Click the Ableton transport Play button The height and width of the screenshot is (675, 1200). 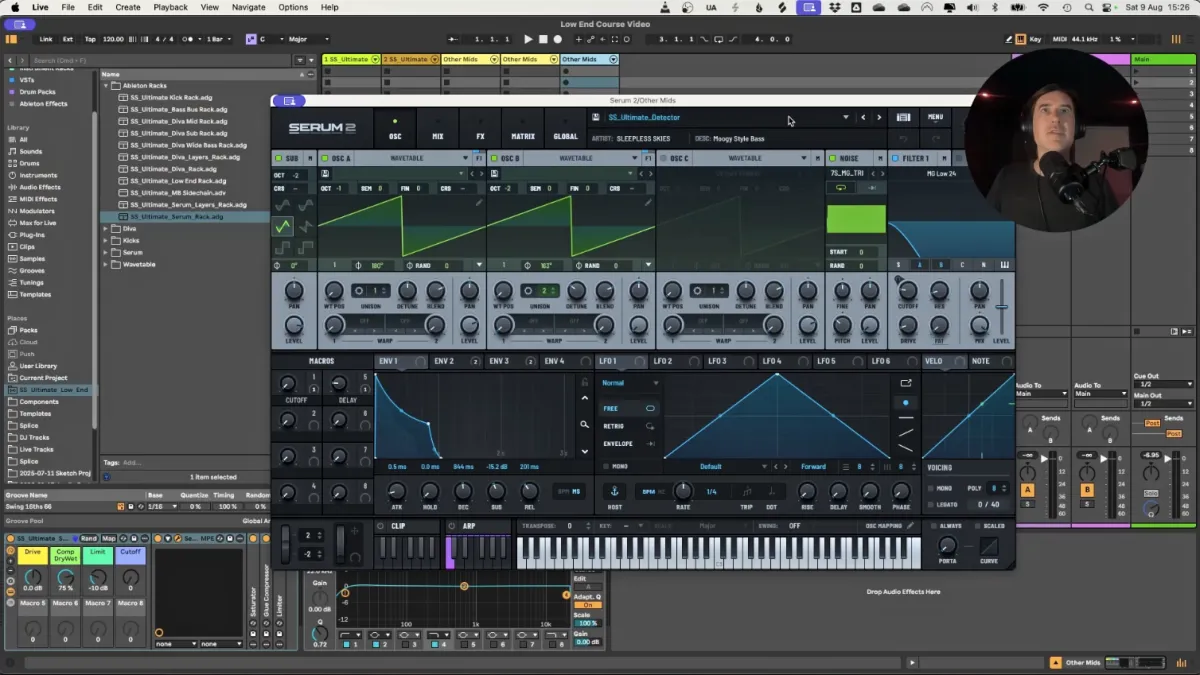coord(528,39)
